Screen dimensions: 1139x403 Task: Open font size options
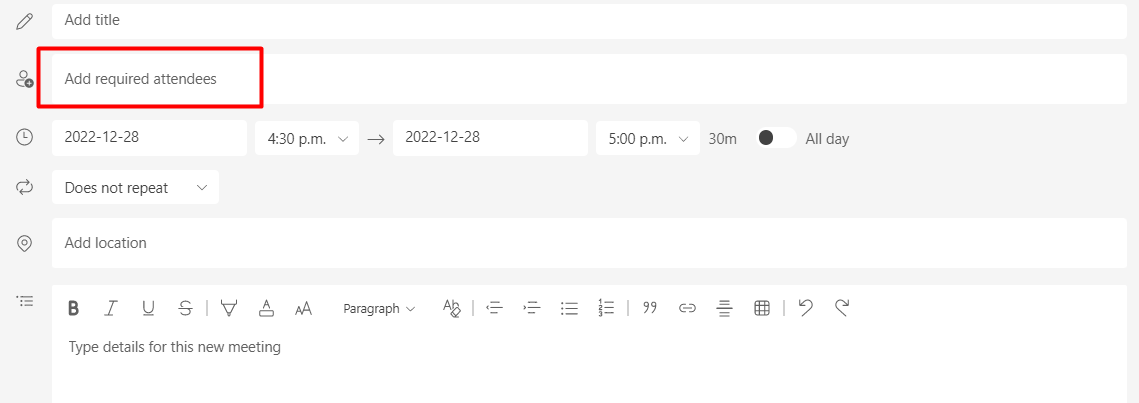pyautogui.click(x=304, y=309)
